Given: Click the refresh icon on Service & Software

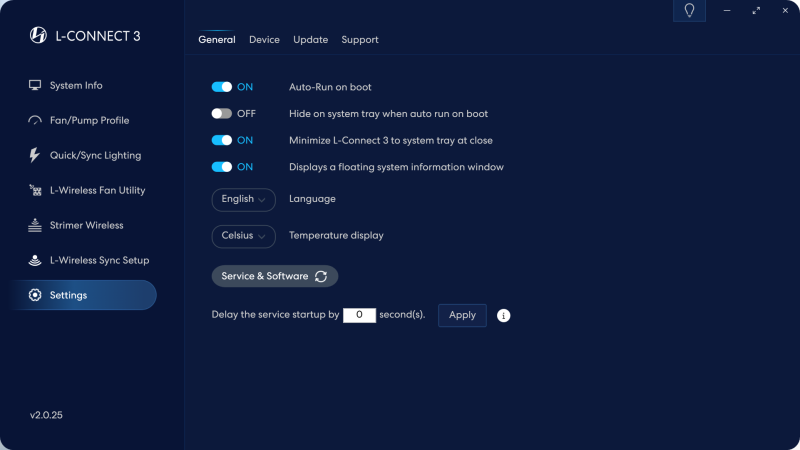Looking at the screenshot, I should [321, 276].
